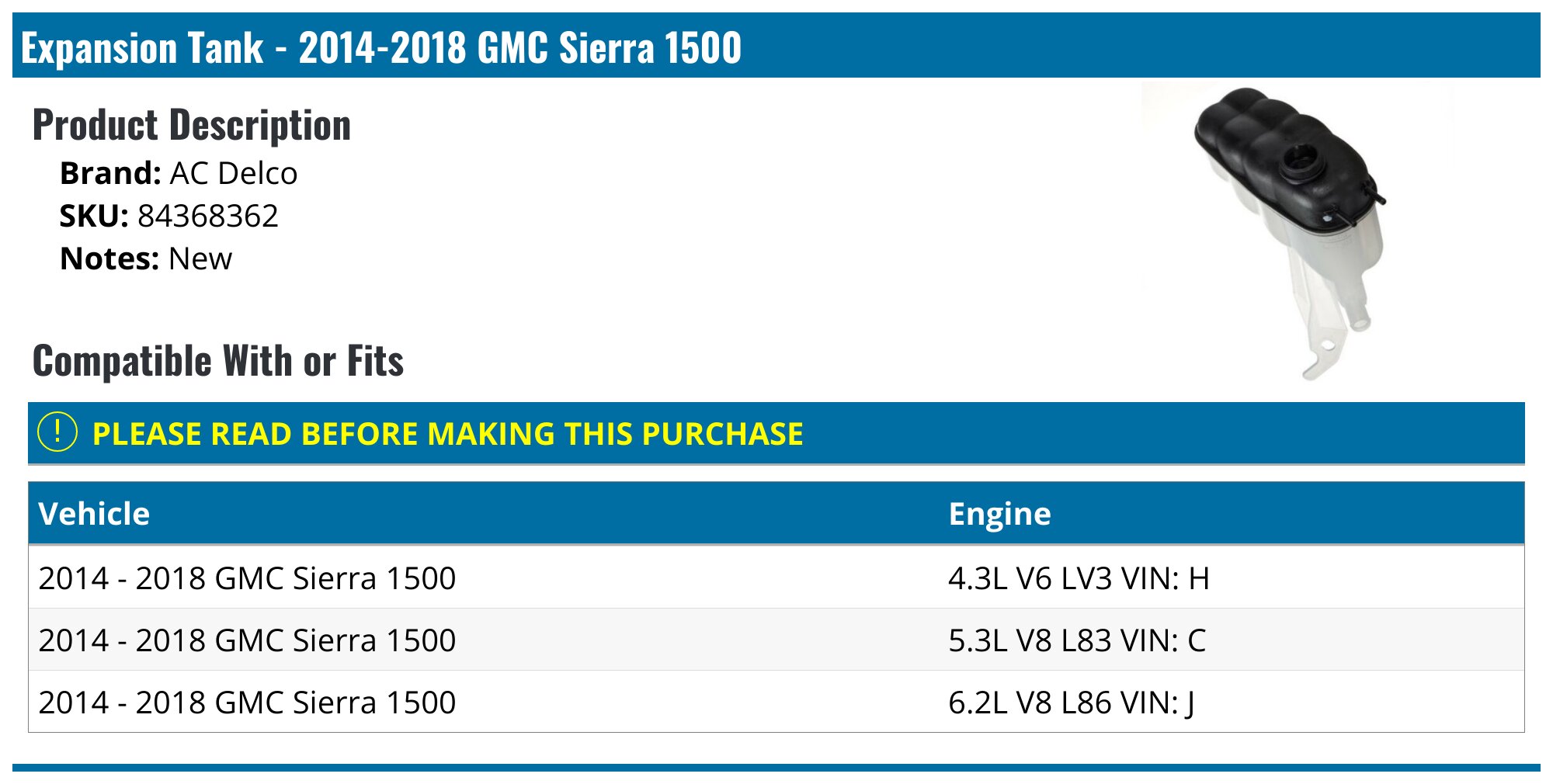
Task: Click the third 2014 - 2018 GMC Sierra 1500 vehicle cell
Action: [x=247, y=702]
